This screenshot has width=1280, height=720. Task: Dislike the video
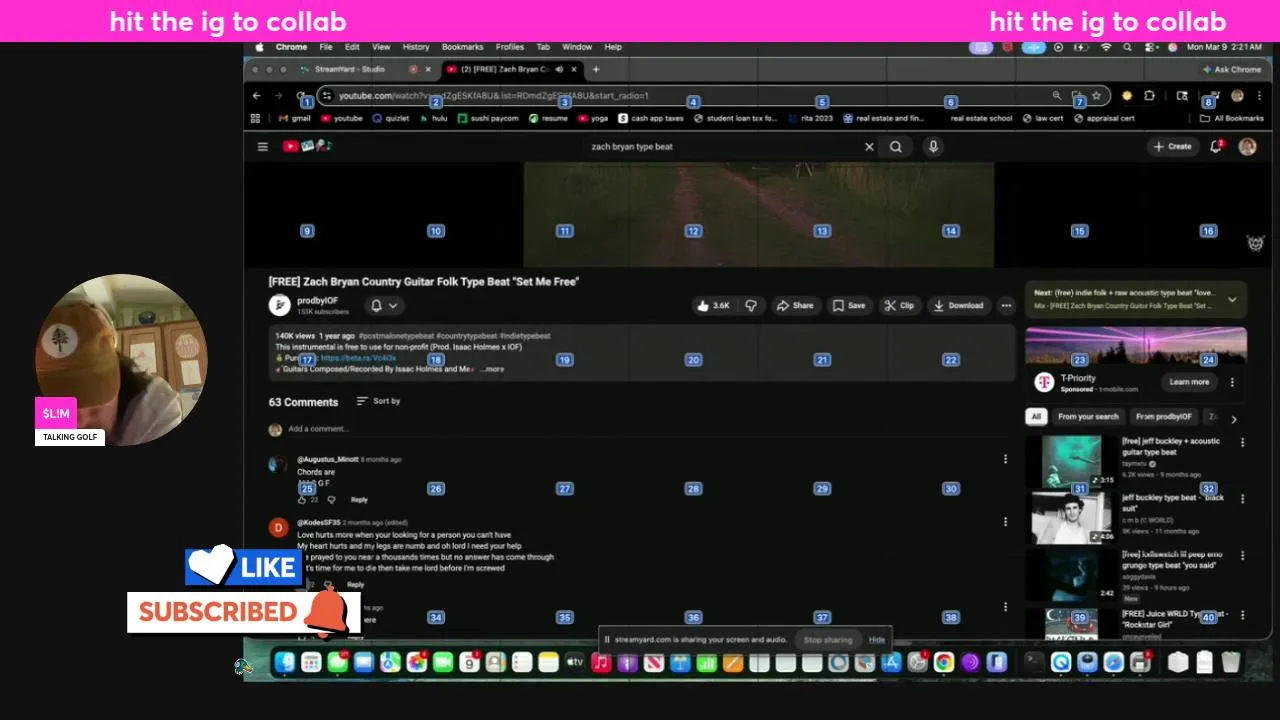pos(751,306)
